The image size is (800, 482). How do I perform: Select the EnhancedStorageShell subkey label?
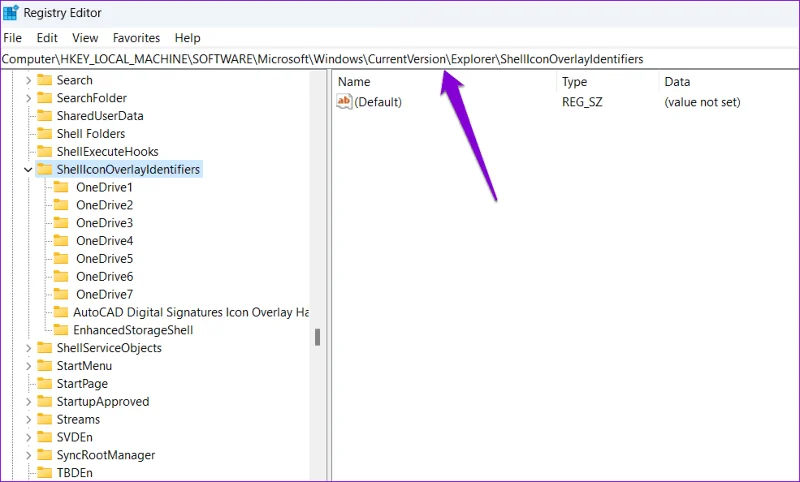[x=133, y=330]
